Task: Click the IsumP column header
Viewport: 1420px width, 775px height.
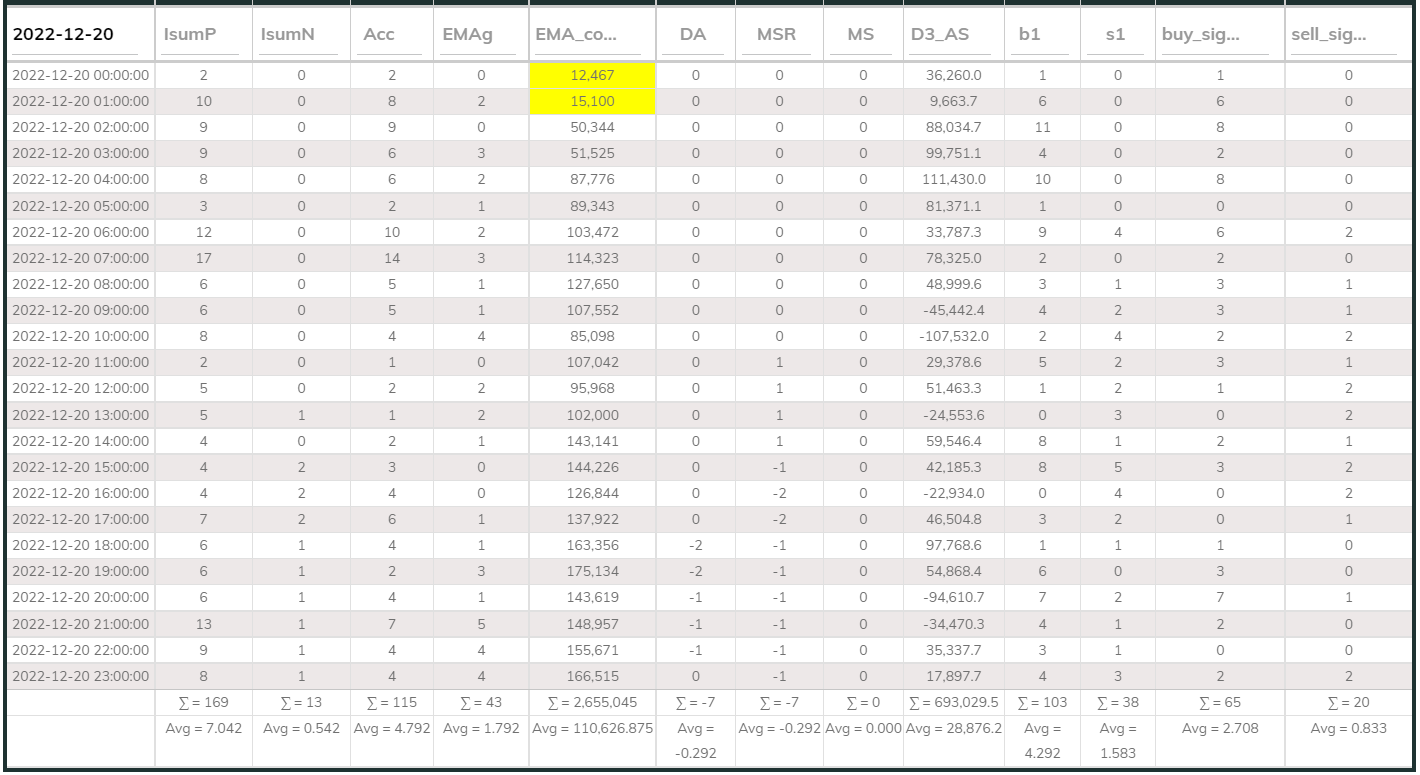Action: [190, 35]
